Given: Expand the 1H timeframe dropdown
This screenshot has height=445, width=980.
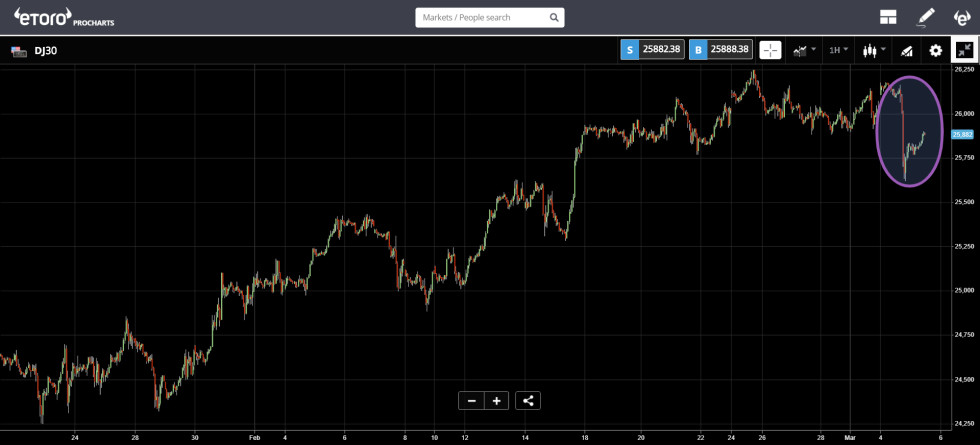Looking at the screenshot, I should point(839,50).
